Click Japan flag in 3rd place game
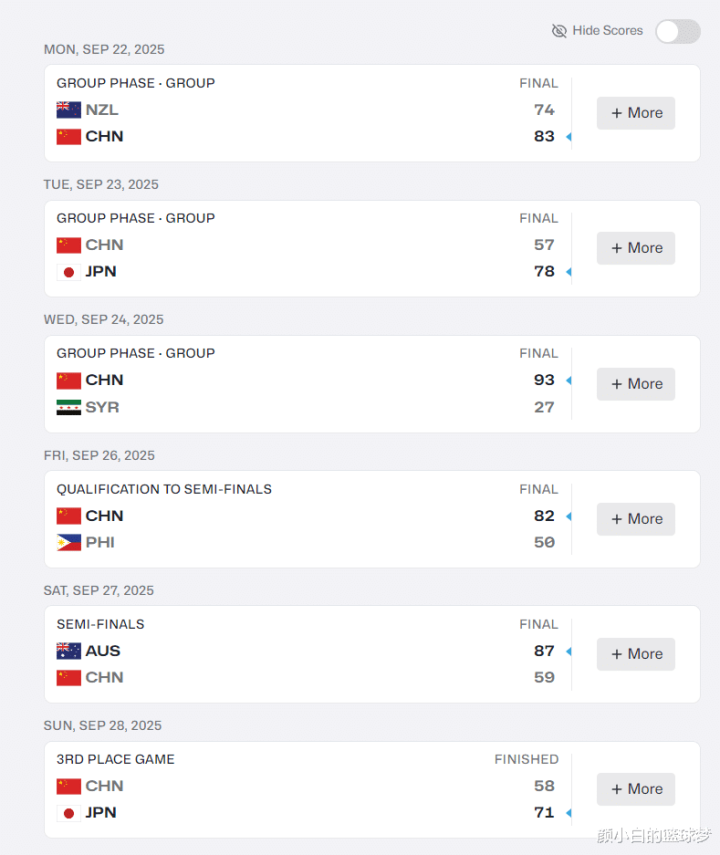720x855 pixels. (68, 813)
